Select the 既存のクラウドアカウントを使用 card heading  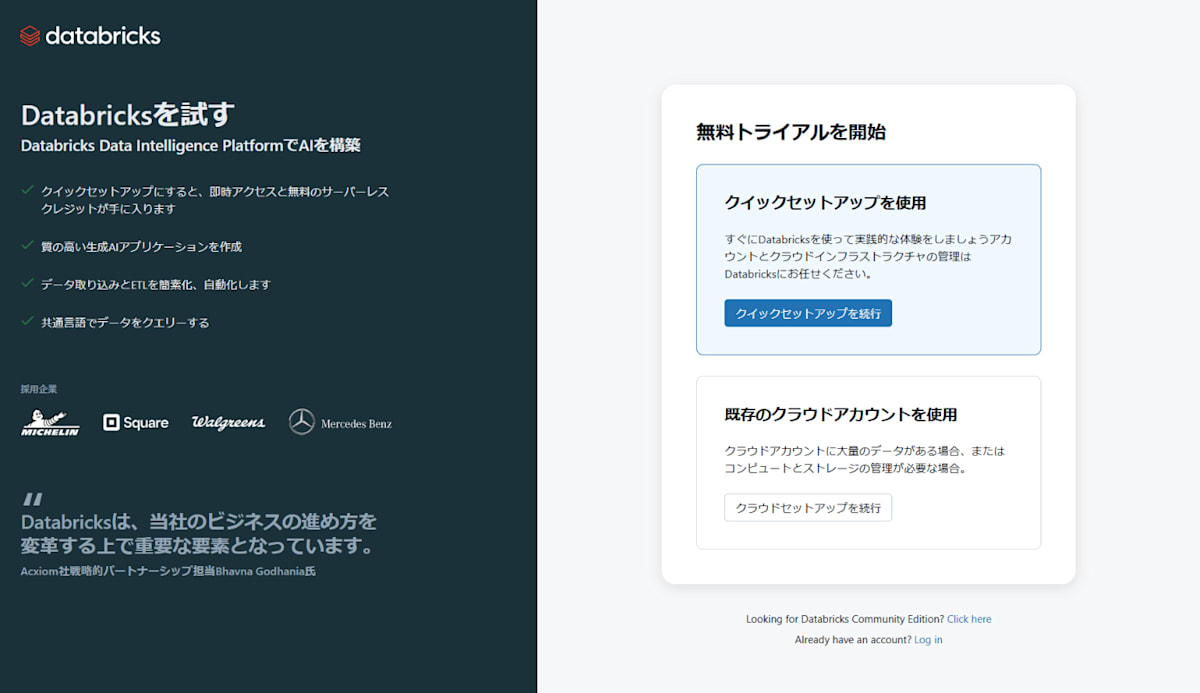(x=841, y=414)
